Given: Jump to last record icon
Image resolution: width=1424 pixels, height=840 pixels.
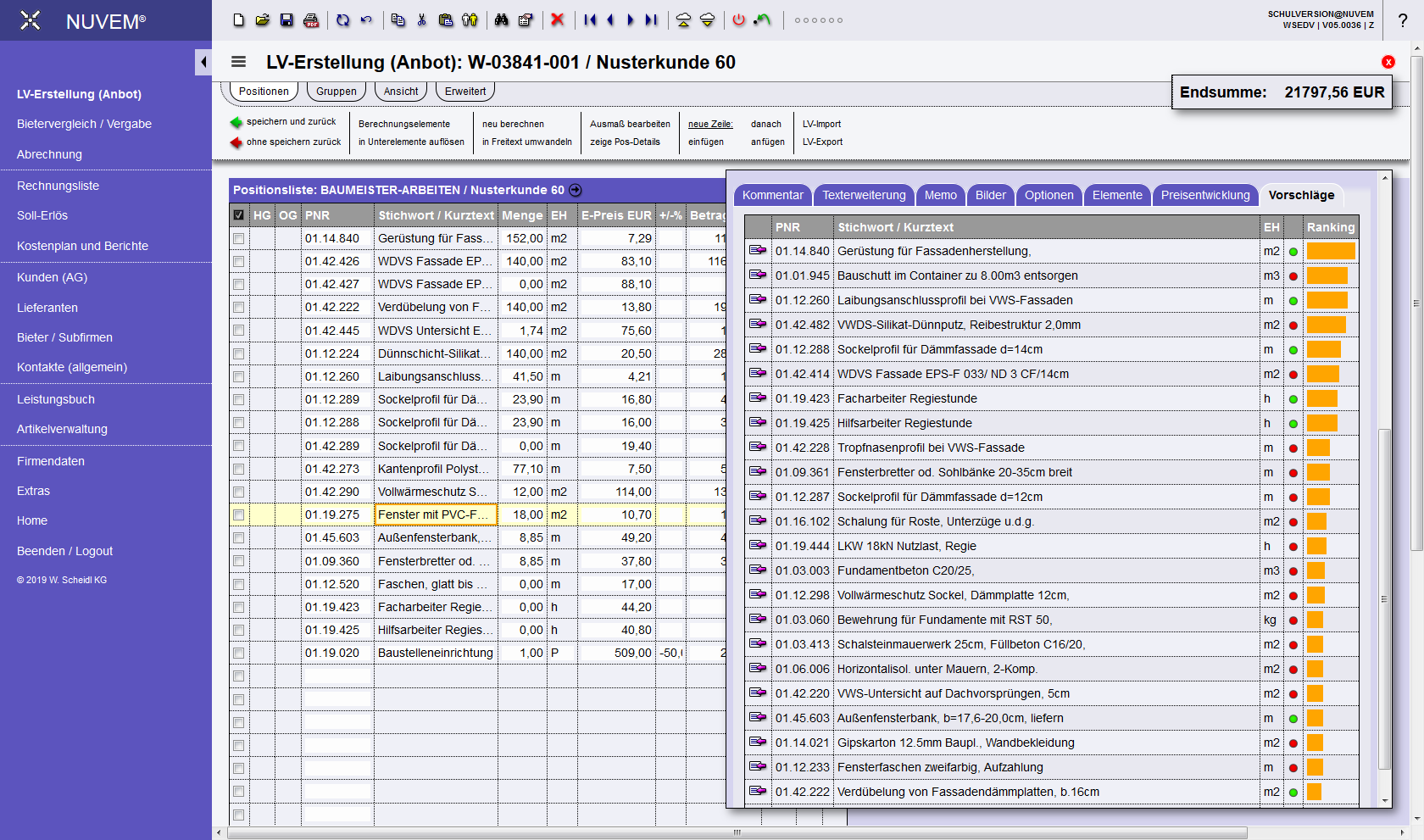Looking at the screenshot, I should point(651,19).
